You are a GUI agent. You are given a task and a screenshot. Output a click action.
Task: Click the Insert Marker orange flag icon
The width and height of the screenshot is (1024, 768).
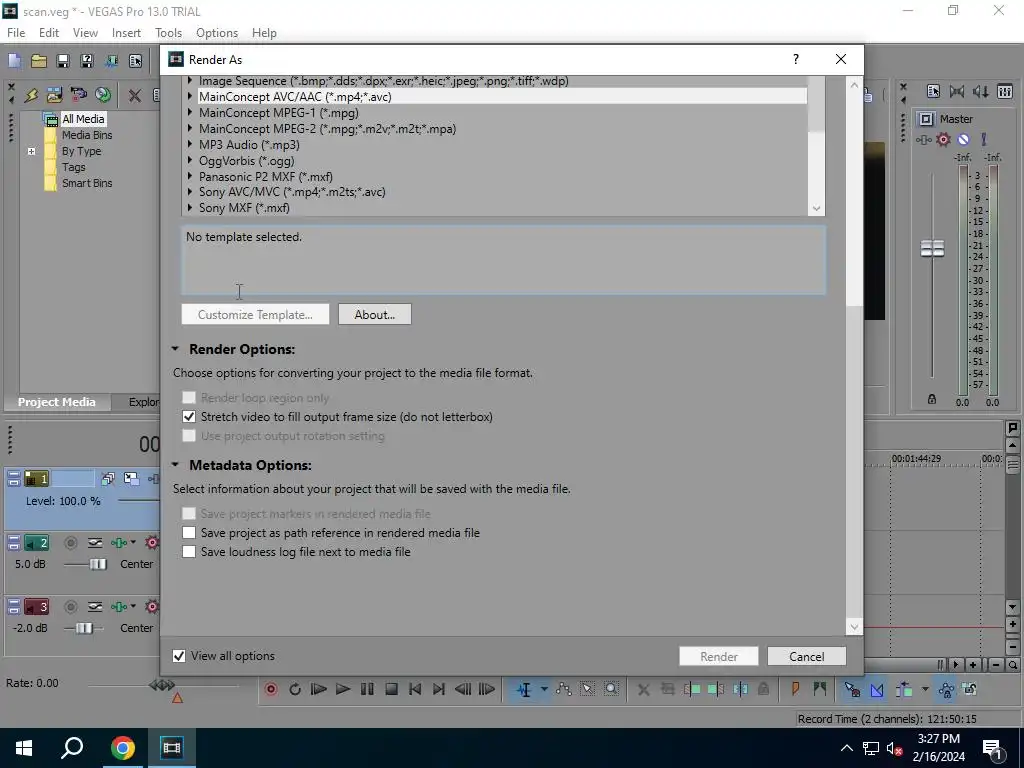point(795,689)
